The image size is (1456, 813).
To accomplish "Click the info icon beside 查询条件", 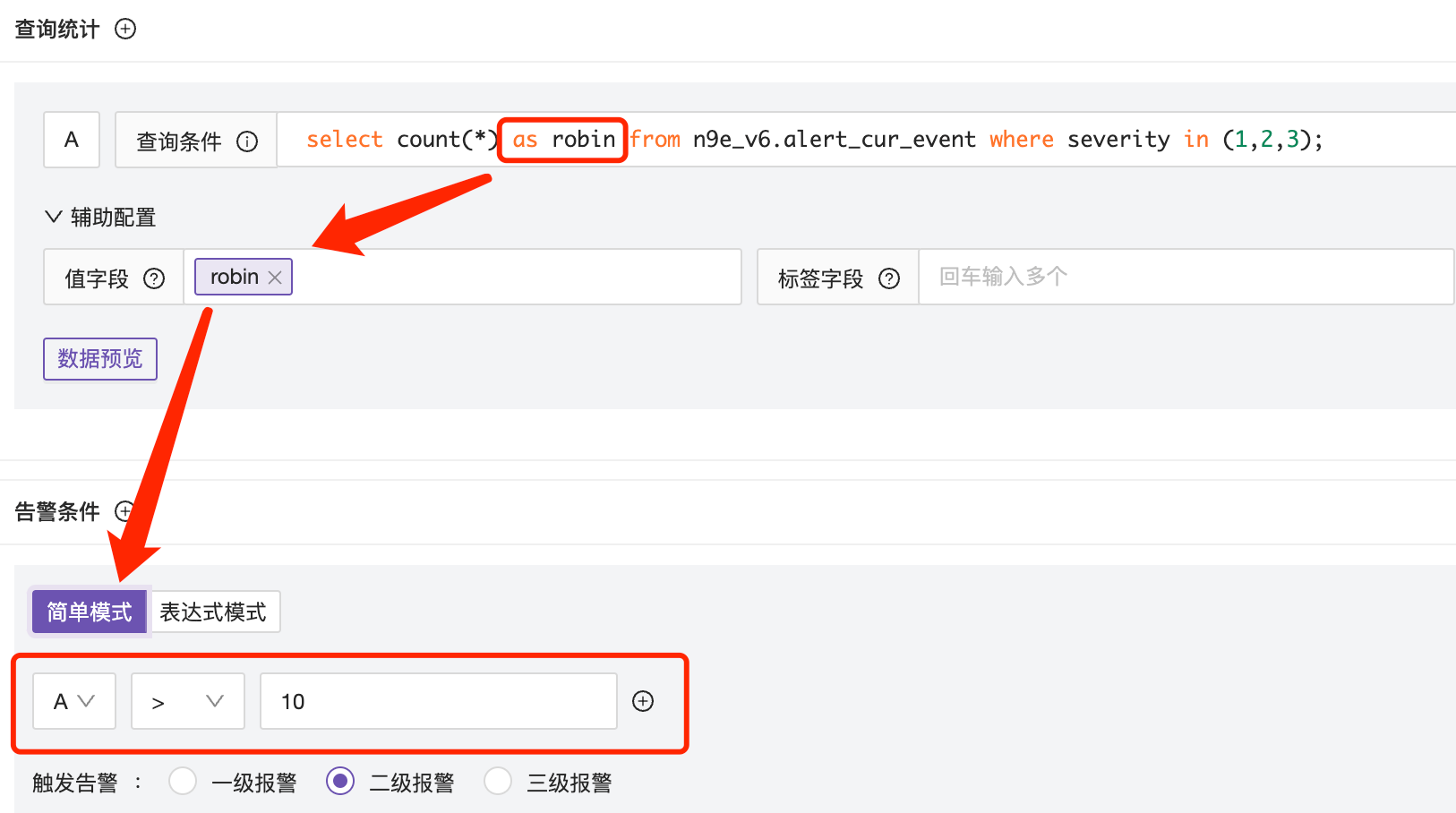I will tap(247, 140).
